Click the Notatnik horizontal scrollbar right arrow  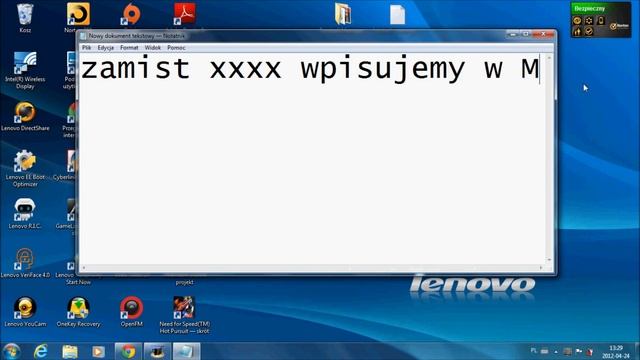[541, 268]
